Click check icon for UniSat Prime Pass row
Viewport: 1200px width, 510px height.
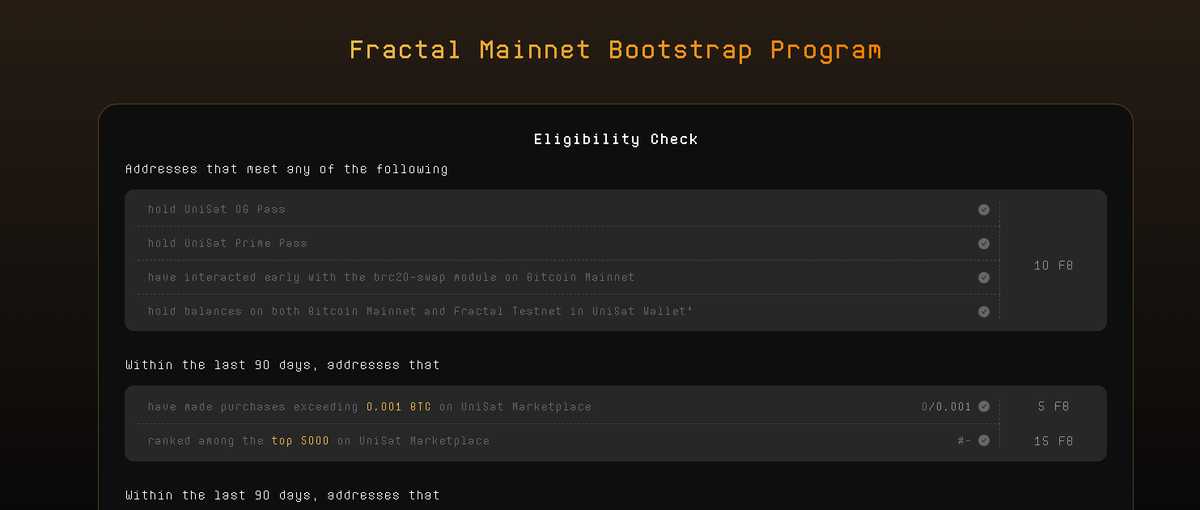984,243
